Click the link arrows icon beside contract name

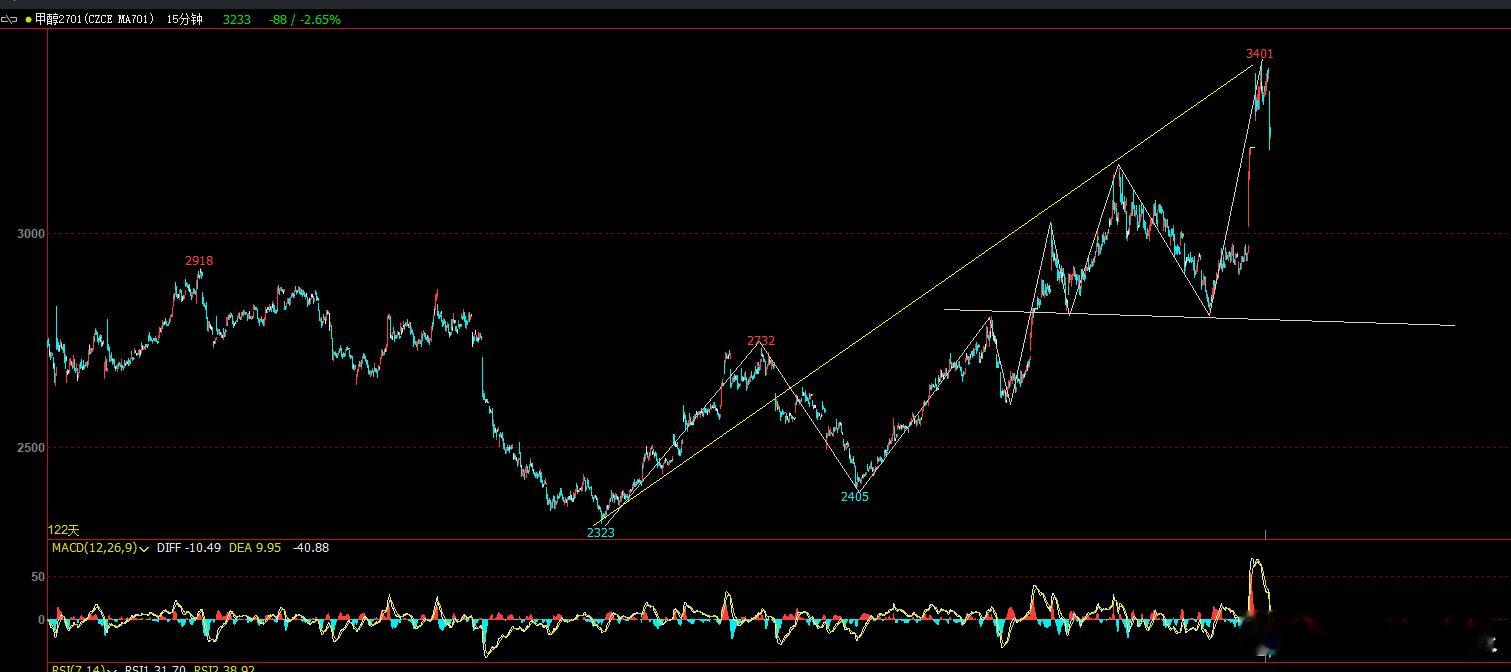10,19
